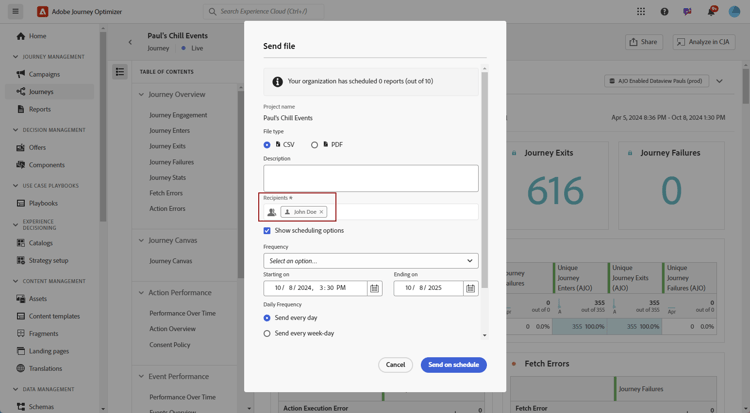Jump to Consent Policy in contents
The height and width of the screenshot is (413, 750).
point(169,345)
